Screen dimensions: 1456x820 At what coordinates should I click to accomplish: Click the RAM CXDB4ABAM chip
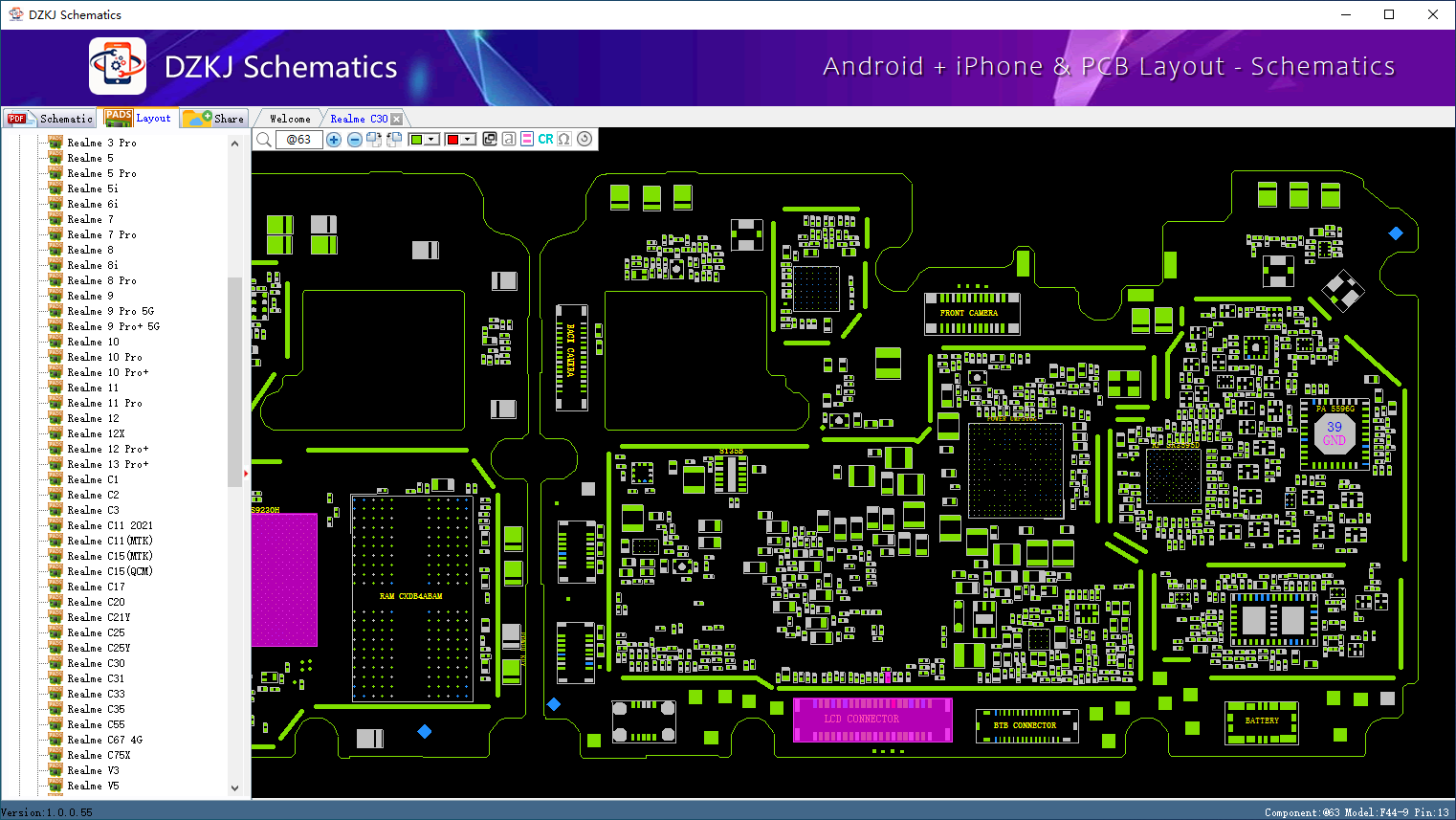pyautogui.click(x=411, y=597)
